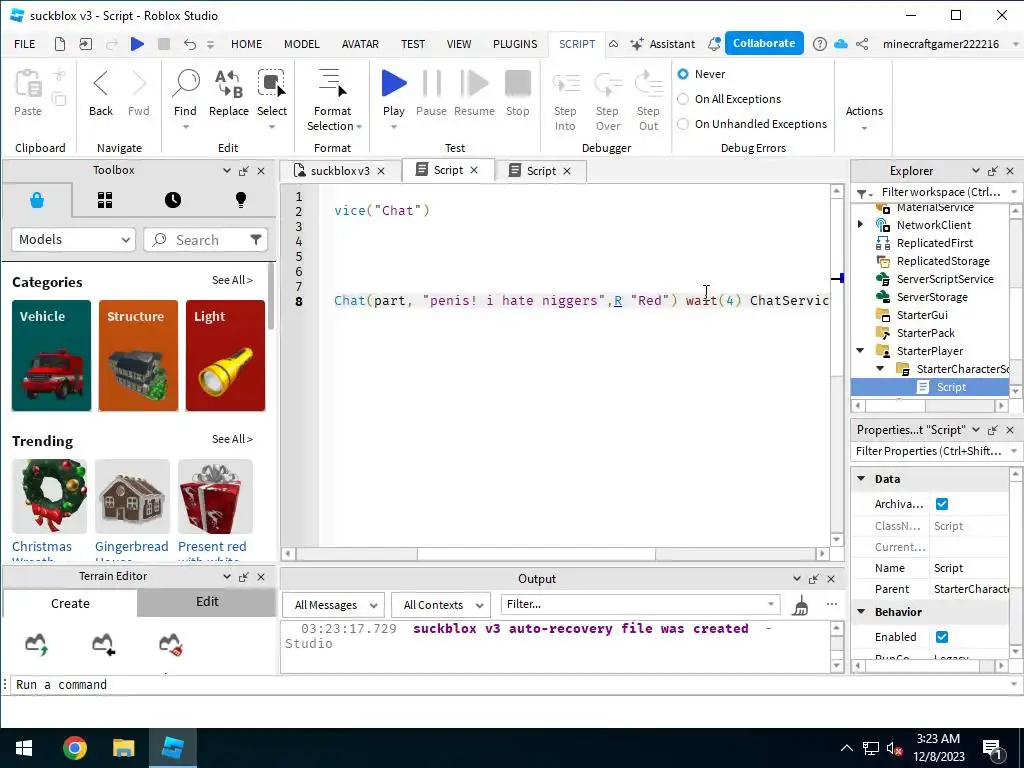Click See All next to Categories
Screen dimensions: 1024x768
coord(232,280)
